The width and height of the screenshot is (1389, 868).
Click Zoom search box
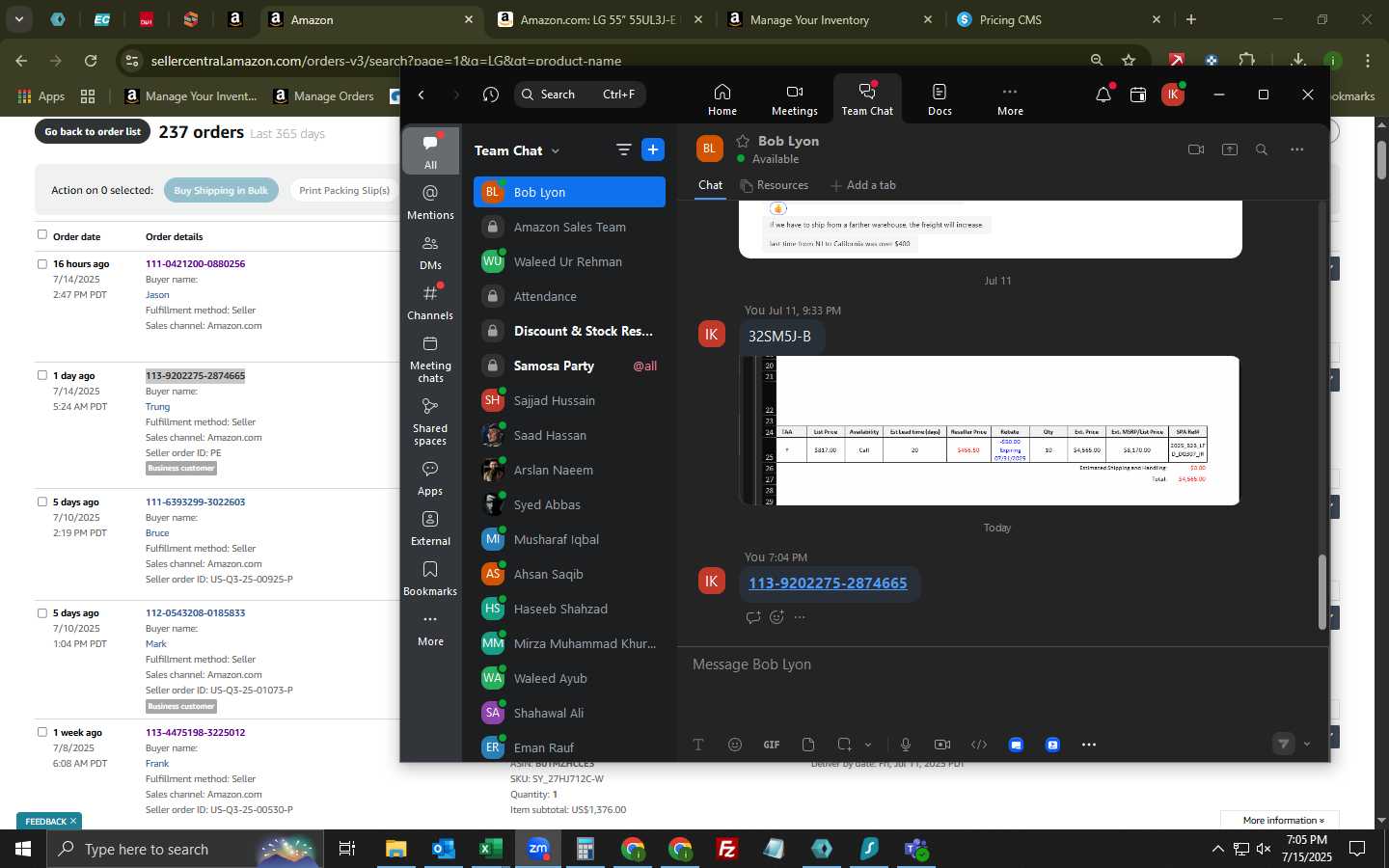tap(579, 95)
